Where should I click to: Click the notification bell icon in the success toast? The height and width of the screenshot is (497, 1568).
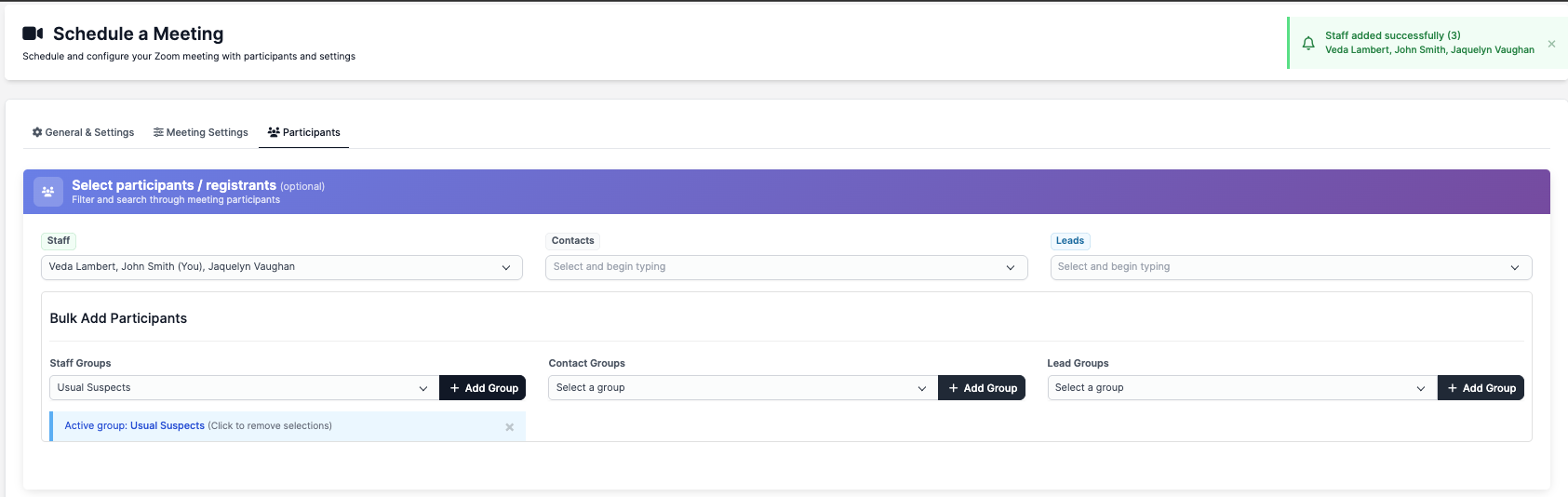[1307, 43]
